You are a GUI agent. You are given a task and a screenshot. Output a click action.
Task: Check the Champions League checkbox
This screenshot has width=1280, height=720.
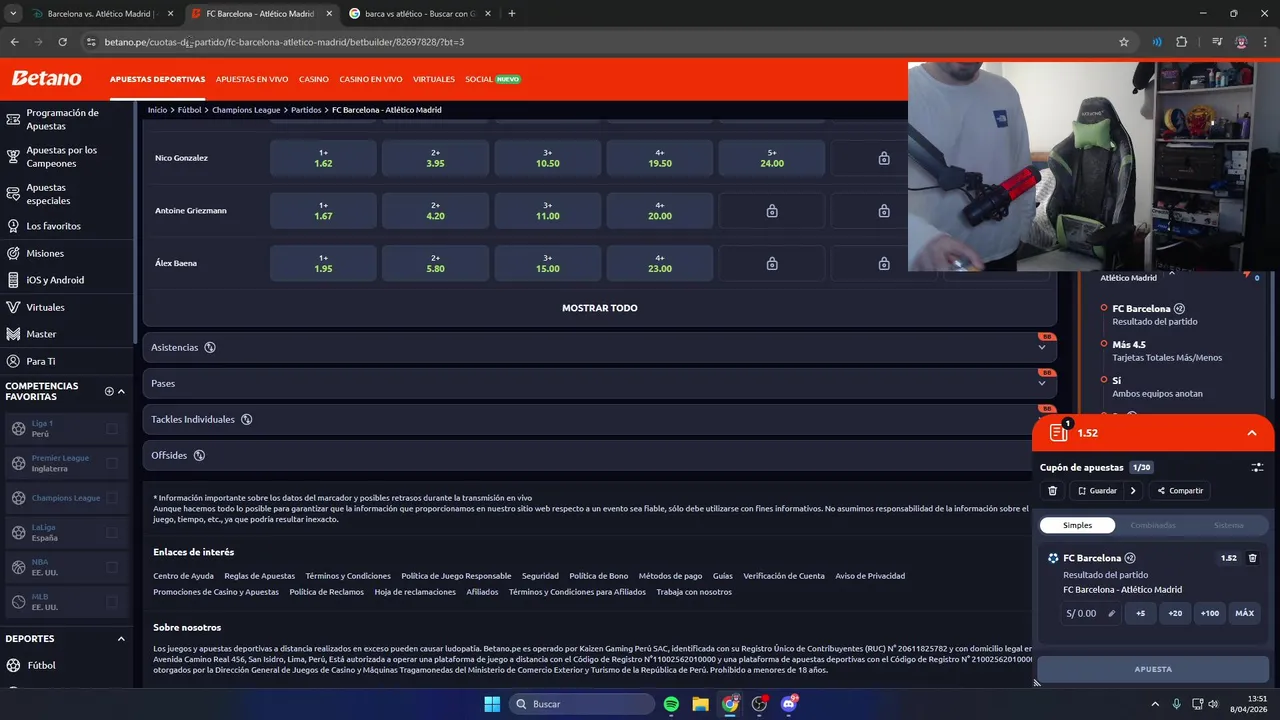(112, 498)
